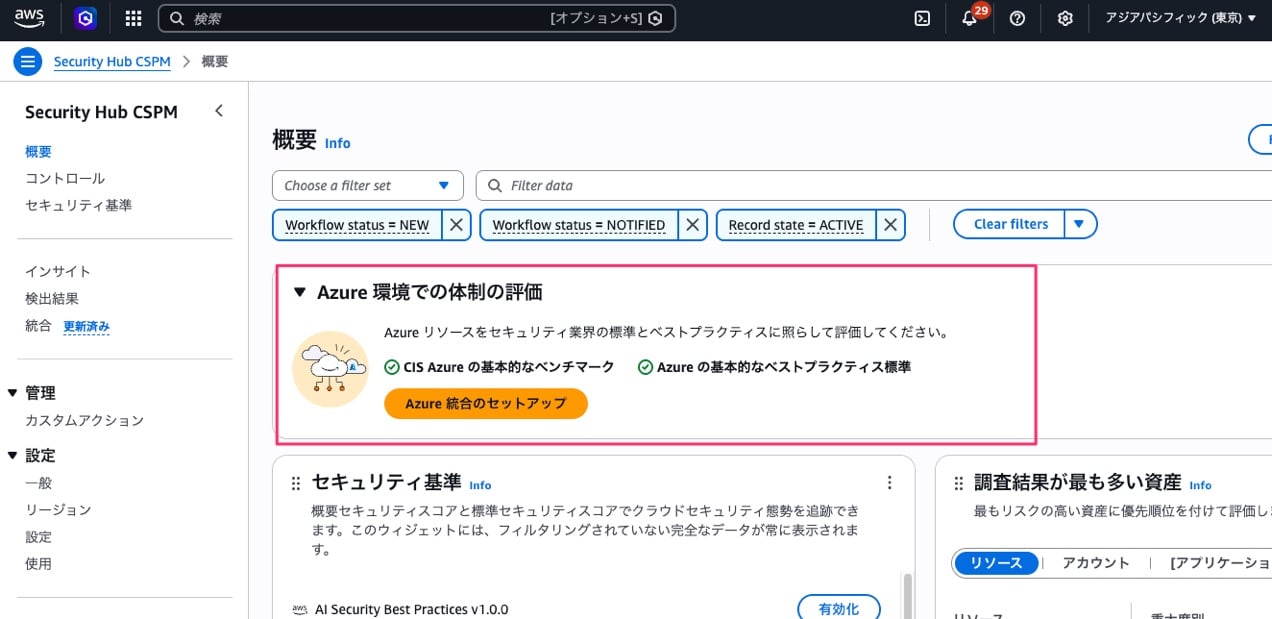Open セキュリティ基準 in sidebar
1272x619 pixels.
click(x=78, y=205)
